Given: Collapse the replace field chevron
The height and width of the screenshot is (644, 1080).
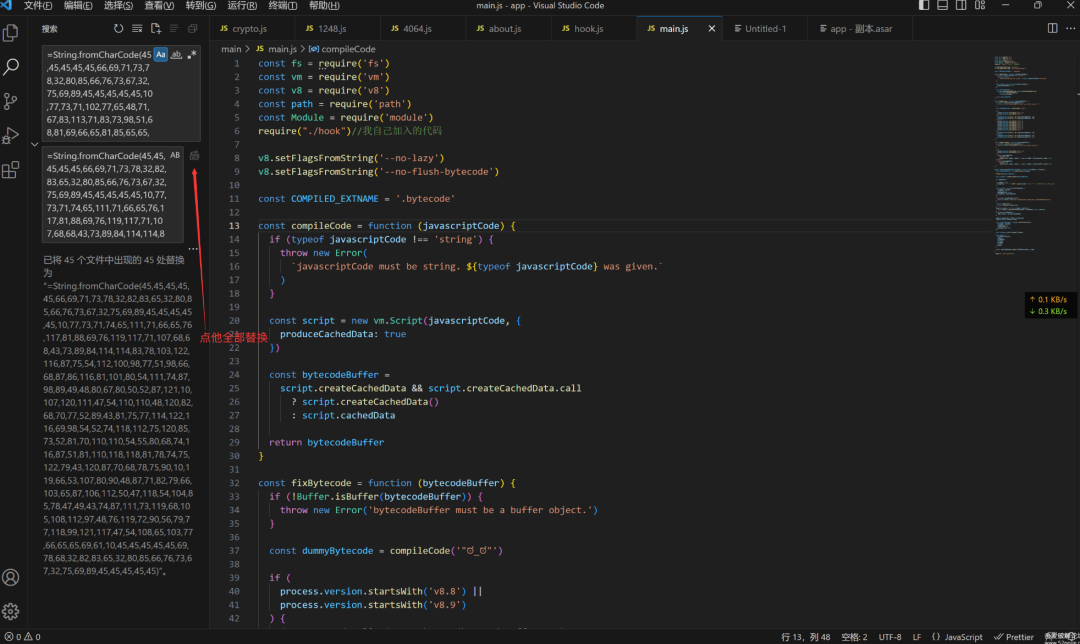Looking at the screenshot, I should tap(34, 144).
